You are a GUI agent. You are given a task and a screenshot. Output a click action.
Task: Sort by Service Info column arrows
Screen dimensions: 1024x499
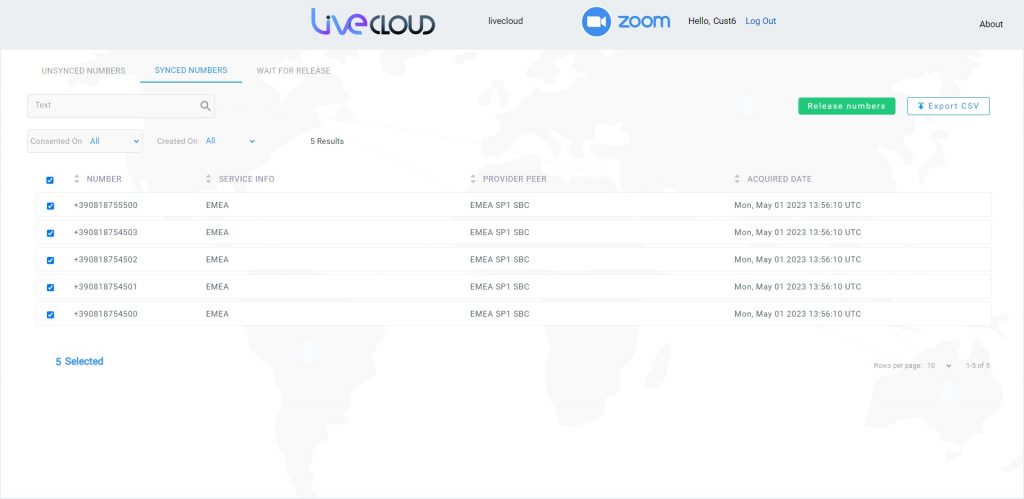tap(209, 180)
